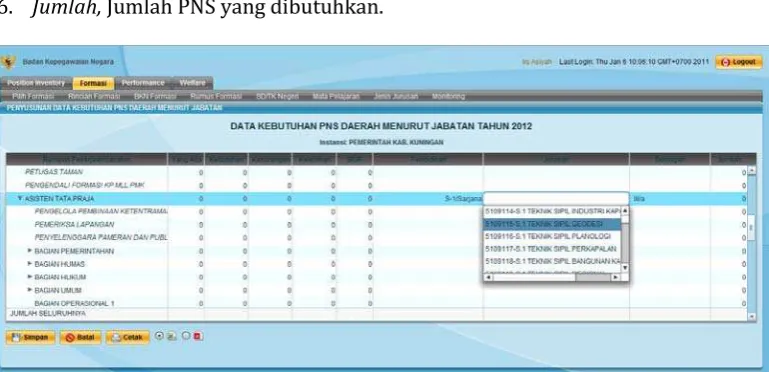Image resolution: width=769 pixels, height=372 pixels.
Task: Click the down arrow of the dropdown list scrollbar
Action: tap(625, 268)
